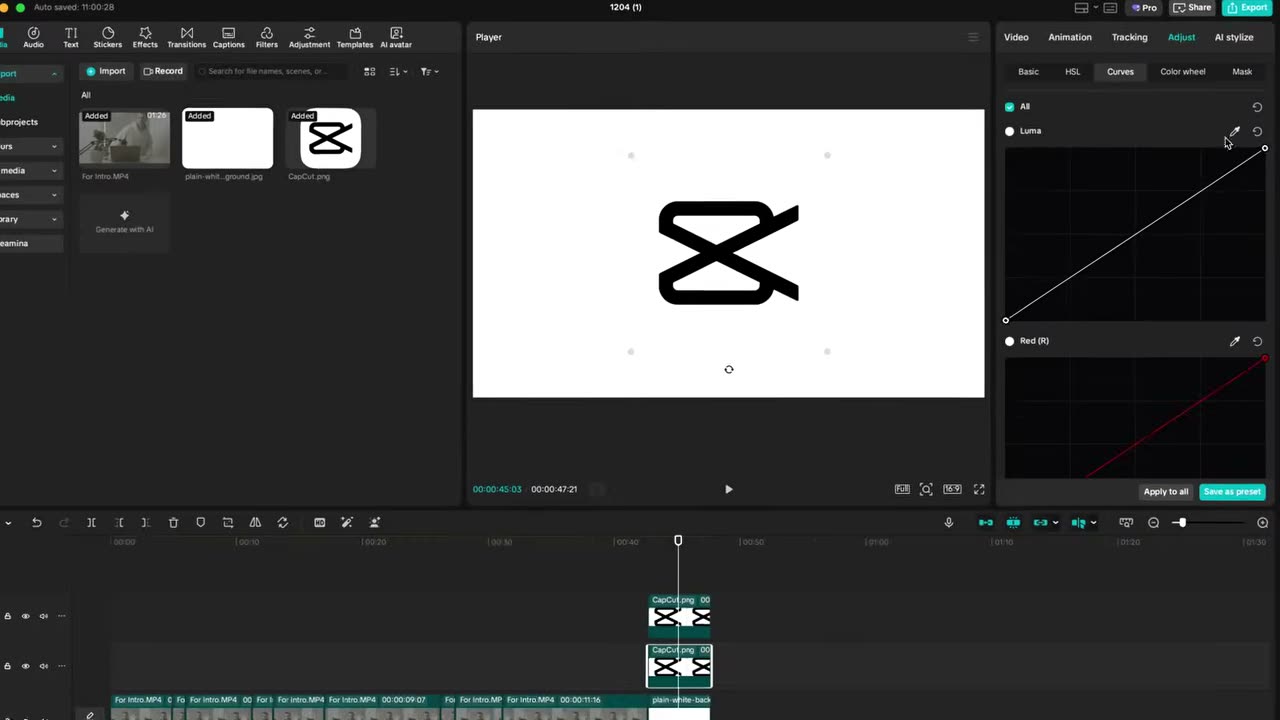Open the Effects panel

[145, 38]
